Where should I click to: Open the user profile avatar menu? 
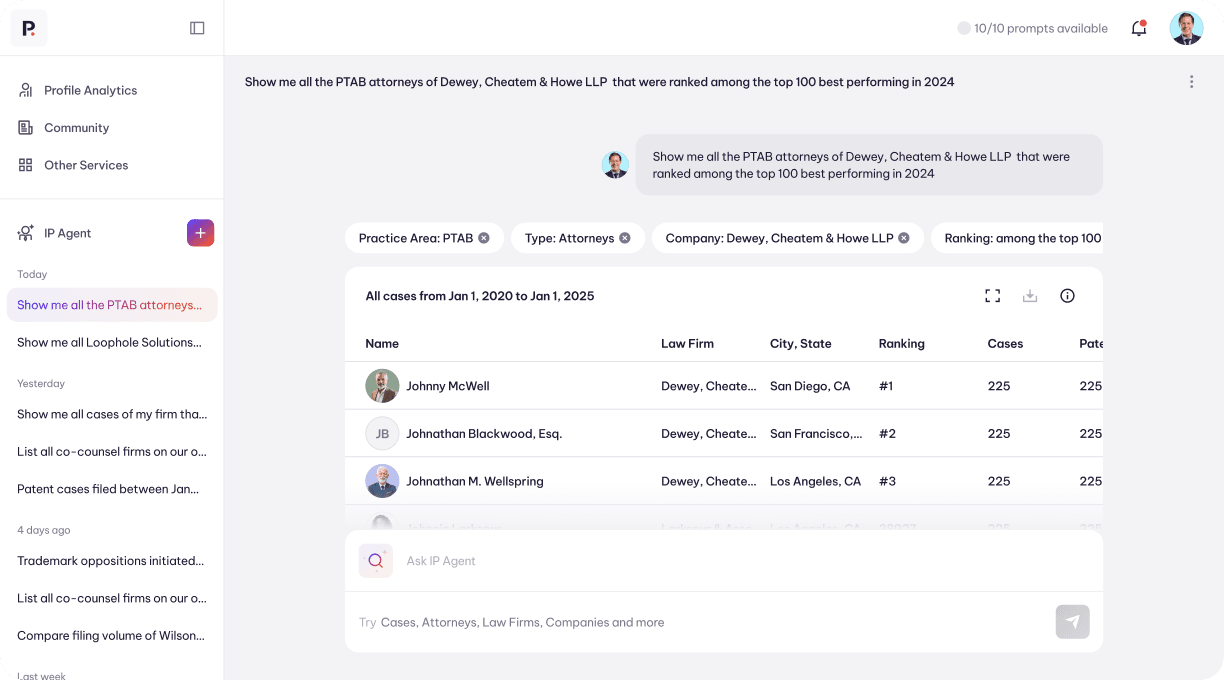tap(1186, 28)
